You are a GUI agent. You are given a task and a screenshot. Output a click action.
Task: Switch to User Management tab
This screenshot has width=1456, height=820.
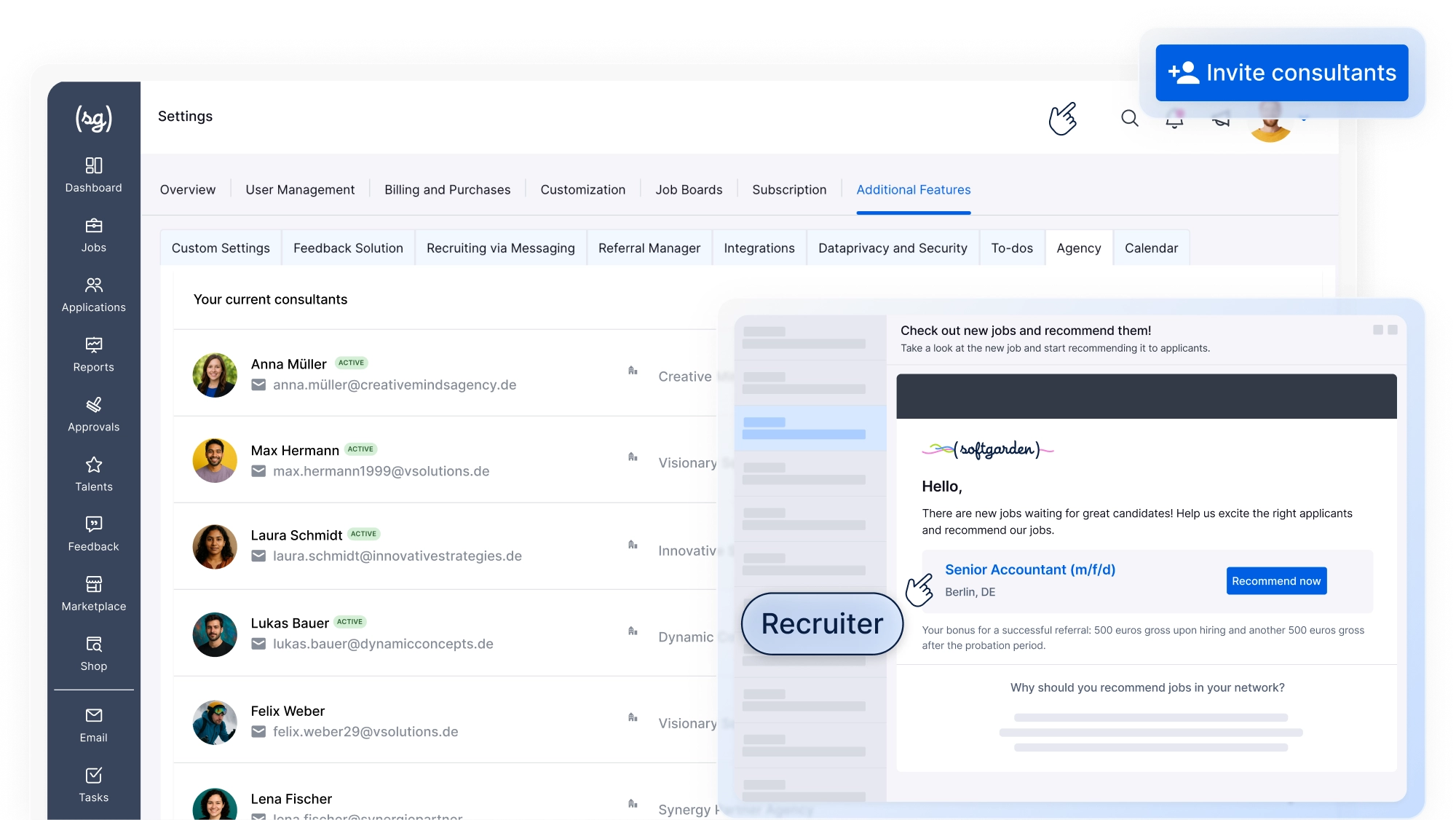pyautogui.click(x=300, y=190)
